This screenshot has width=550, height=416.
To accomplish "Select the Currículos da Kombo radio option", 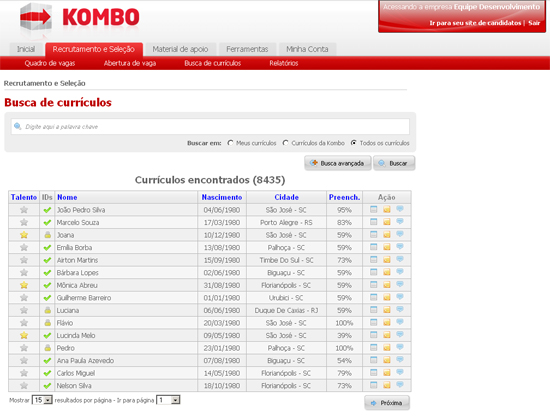I will click(x=286, y=143).
